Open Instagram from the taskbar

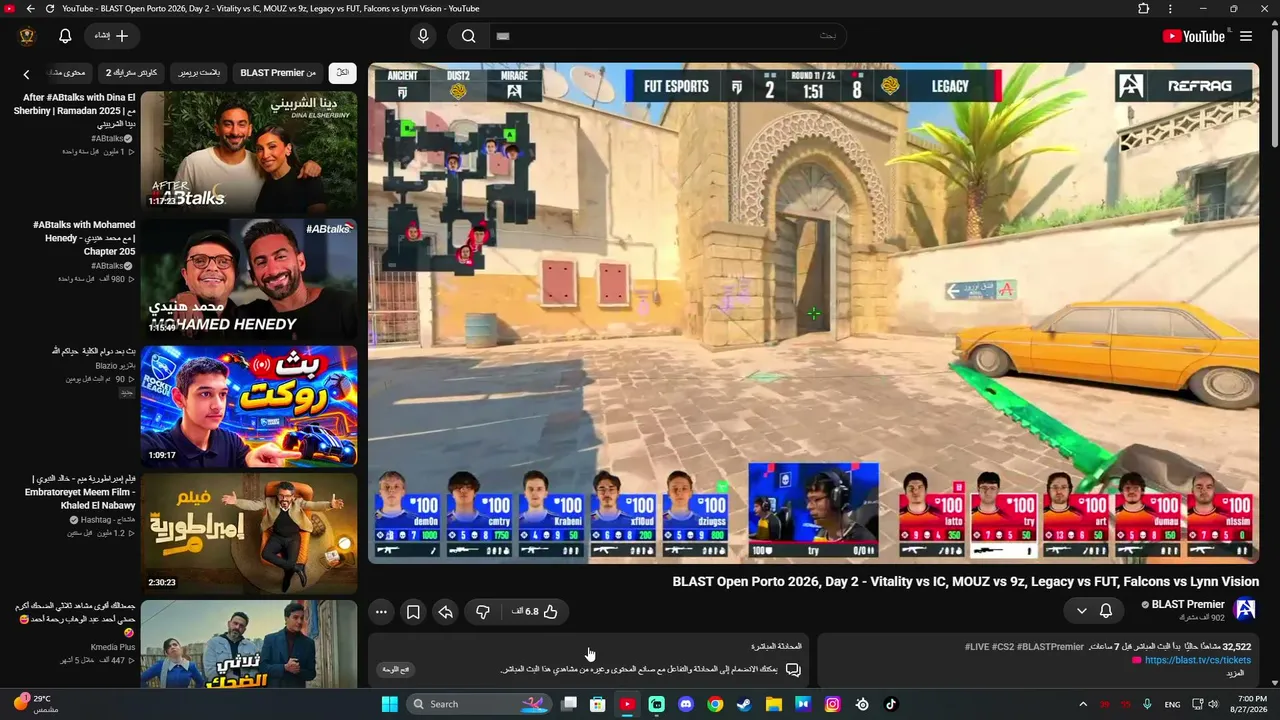click(832, 704)
